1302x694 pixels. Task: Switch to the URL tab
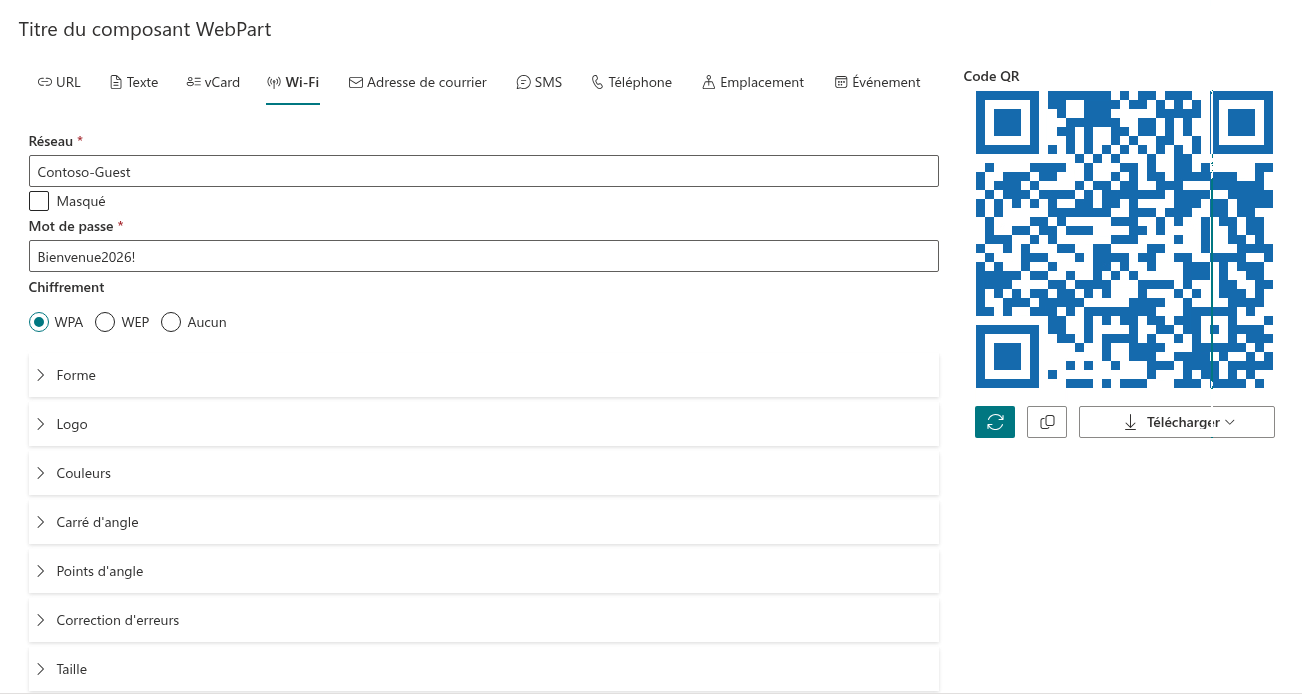click(x=59, y=82)
